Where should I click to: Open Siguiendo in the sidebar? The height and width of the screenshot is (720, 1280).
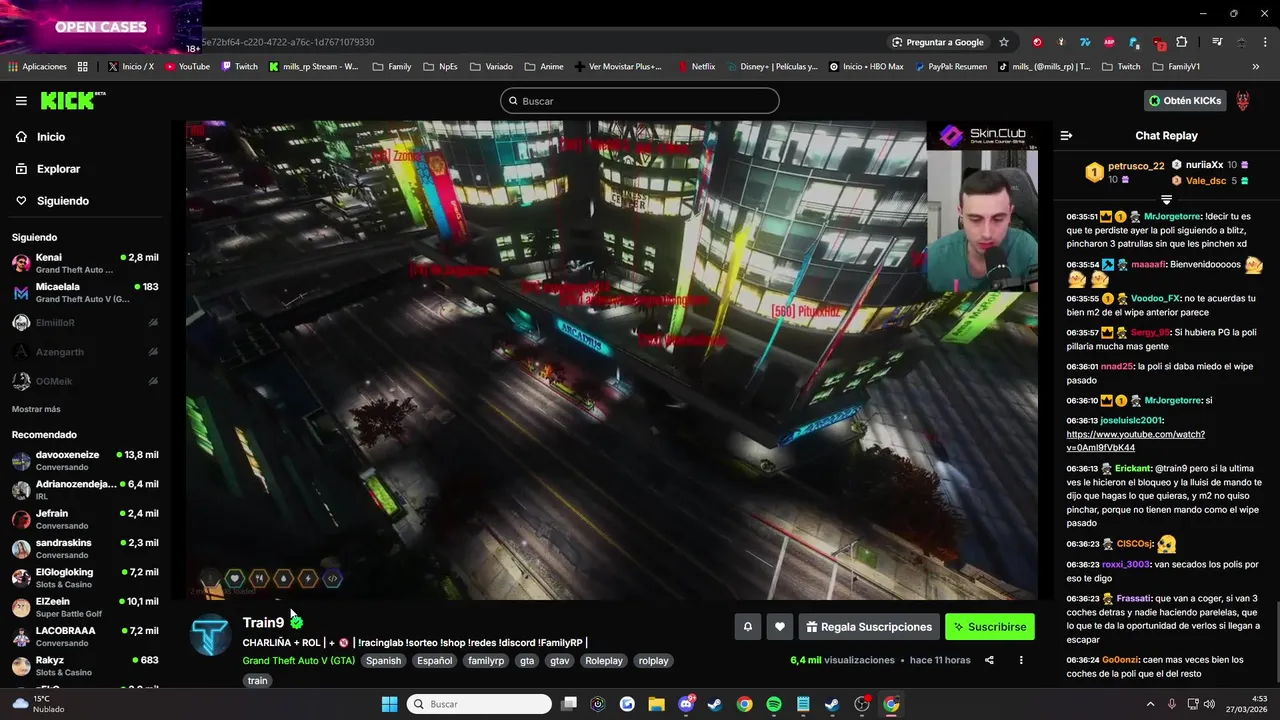(62, 201)
